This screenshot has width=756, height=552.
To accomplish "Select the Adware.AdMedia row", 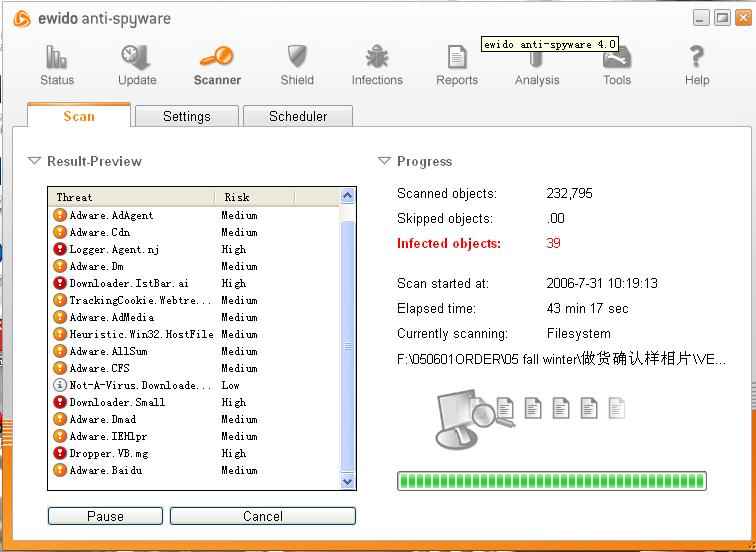I will coord(194,317).
